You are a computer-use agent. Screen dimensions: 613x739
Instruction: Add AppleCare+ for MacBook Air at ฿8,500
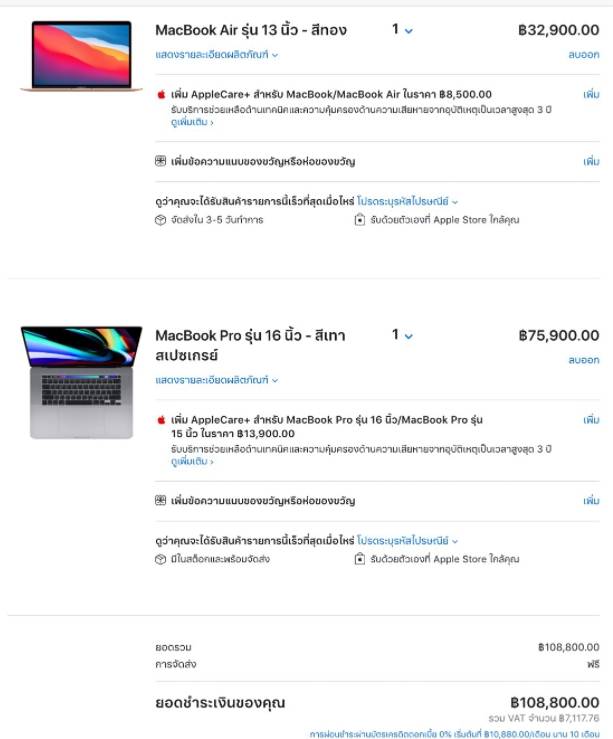[591, 94]
